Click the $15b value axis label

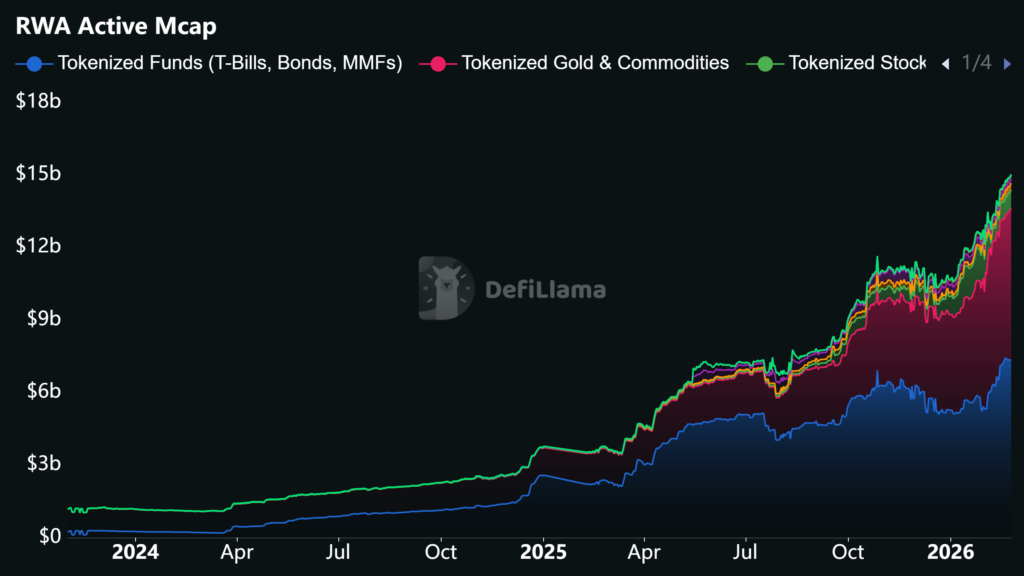point(38,174)
